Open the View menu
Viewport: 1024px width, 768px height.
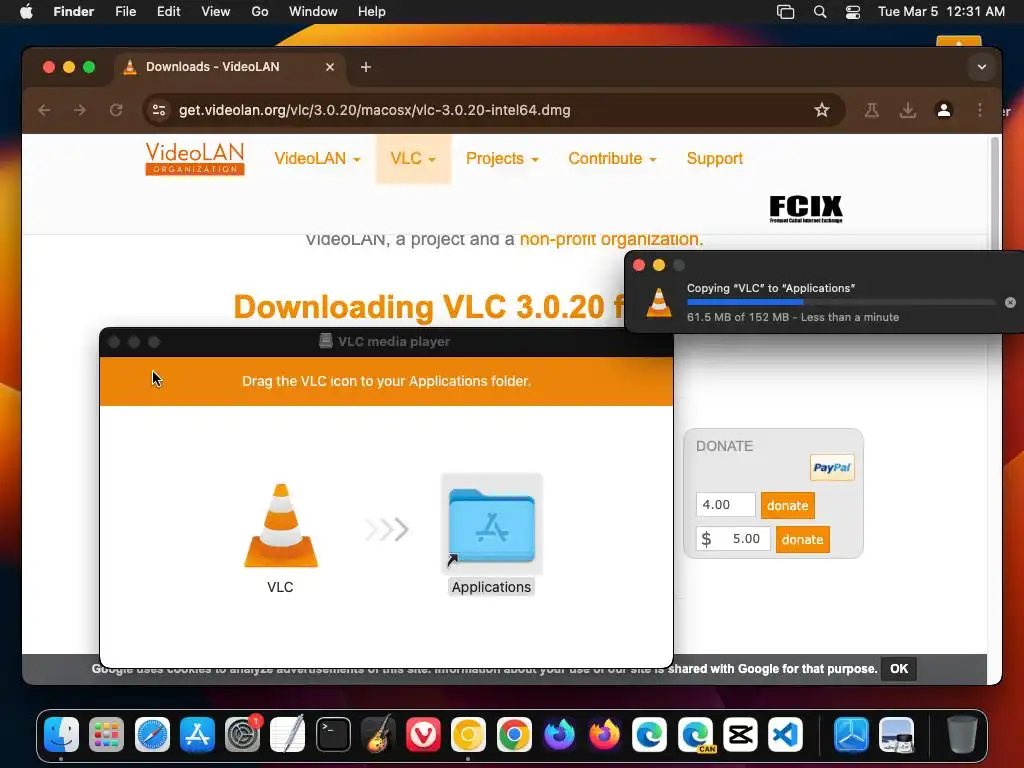[216, 12]
